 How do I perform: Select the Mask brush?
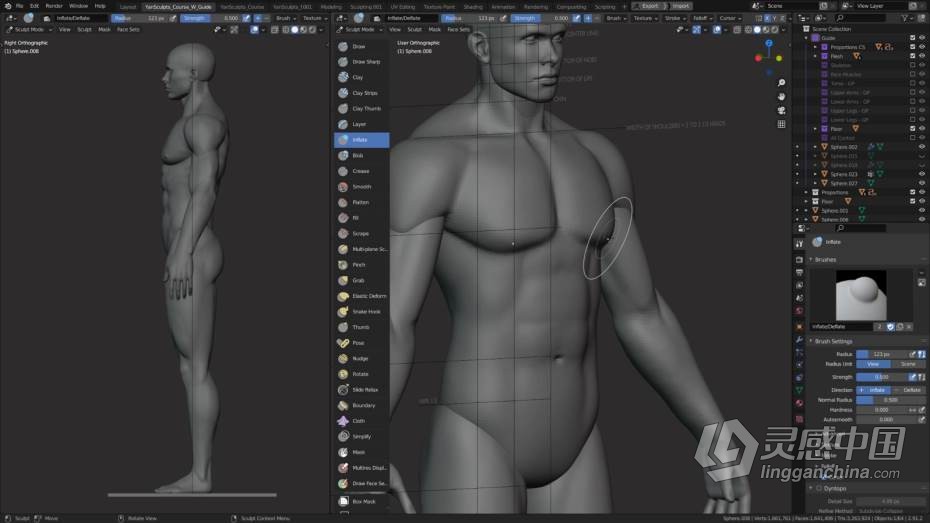tap(362, 452)
